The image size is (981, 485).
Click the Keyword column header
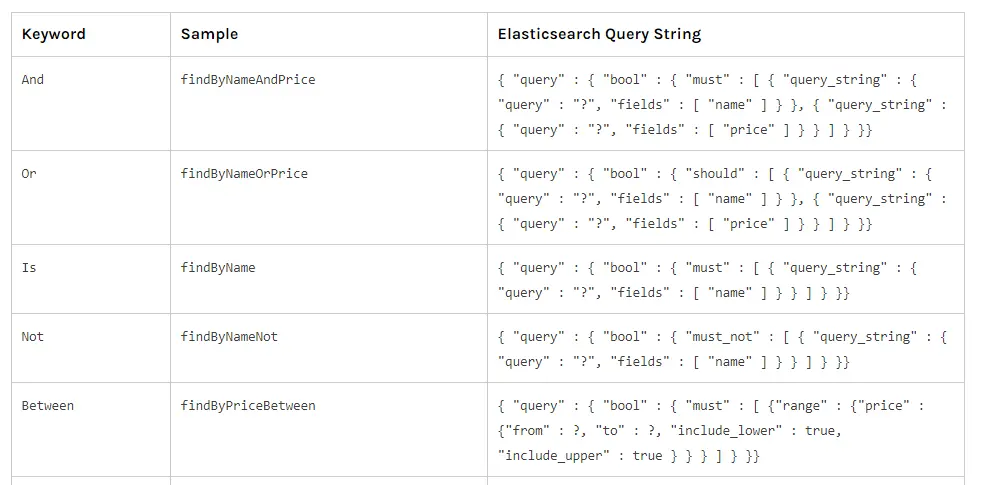point(54,34)
